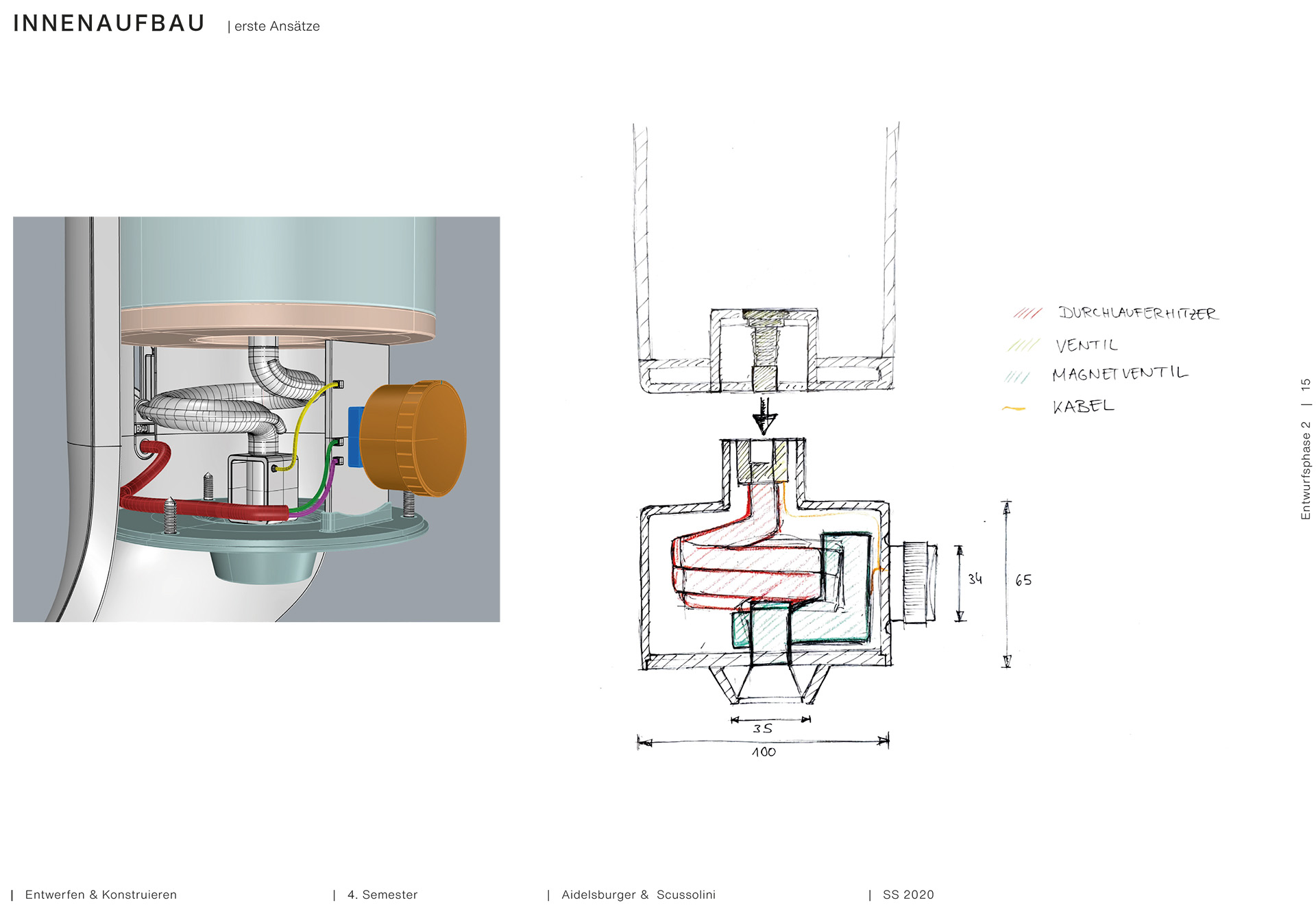Click the MAGNETVENTIL legend label
Image resolution: width=1316 pixels, height=905 pixels.
point(1120,373)
